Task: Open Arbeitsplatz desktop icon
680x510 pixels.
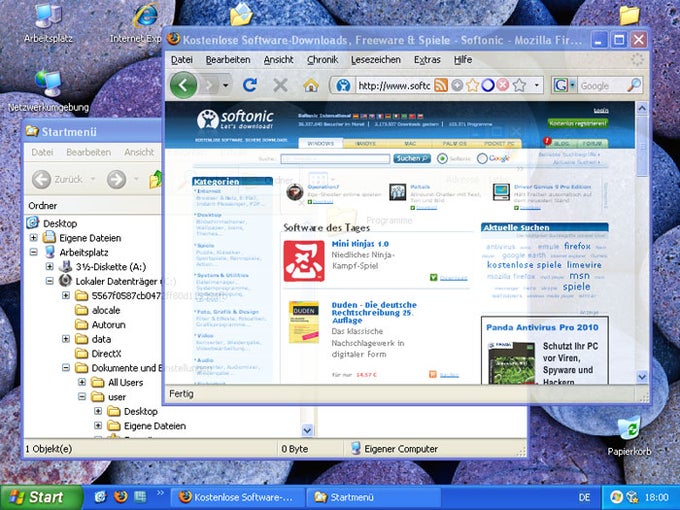Action: 48,23
